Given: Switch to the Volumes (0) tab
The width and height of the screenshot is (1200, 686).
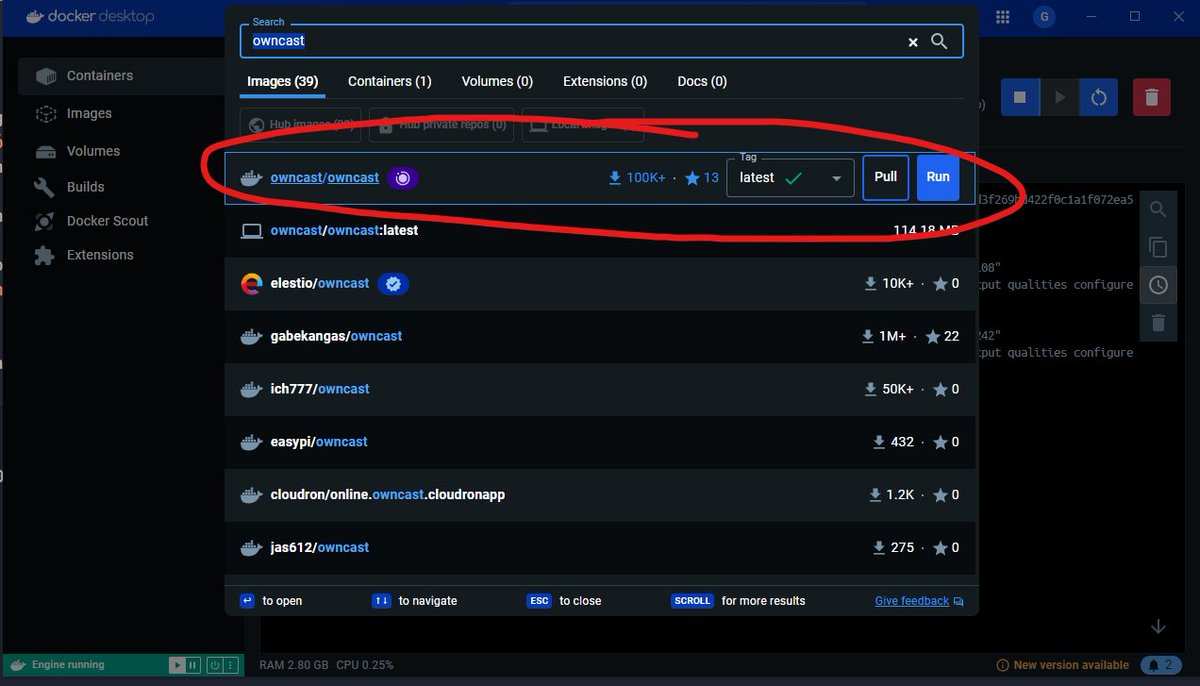Looking at the screenshot, I should [x=497, y=82].
